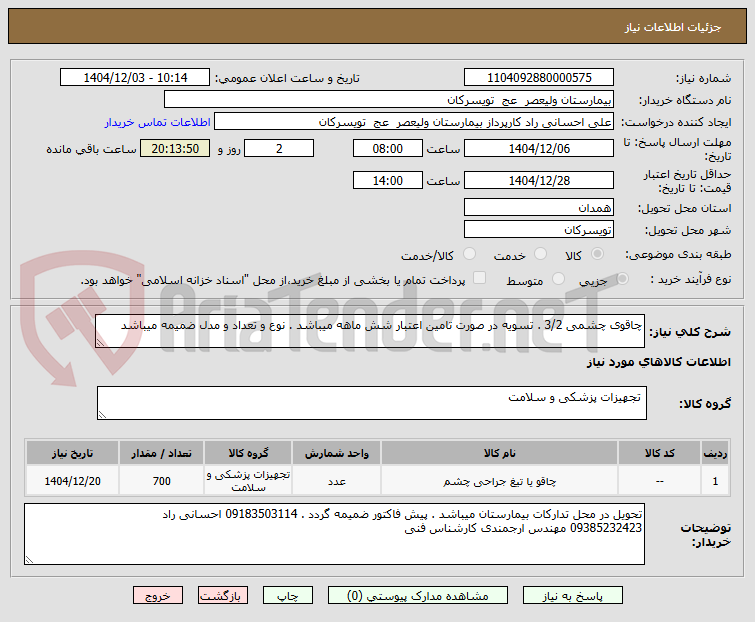Screen dimensions: 755x622
Task: Click نام کالا column header
Action: [x=499, y=453]
